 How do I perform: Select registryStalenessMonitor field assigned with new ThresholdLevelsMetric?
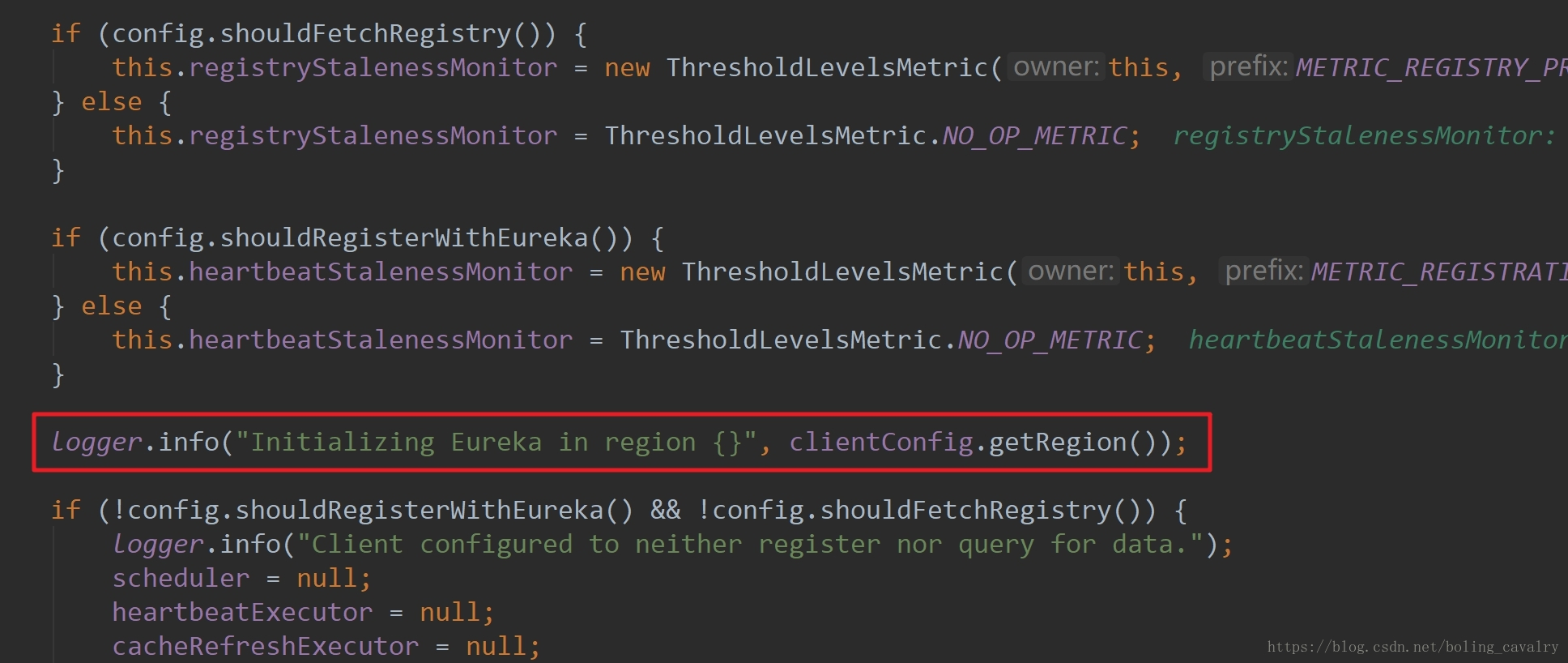coord(373,67)
